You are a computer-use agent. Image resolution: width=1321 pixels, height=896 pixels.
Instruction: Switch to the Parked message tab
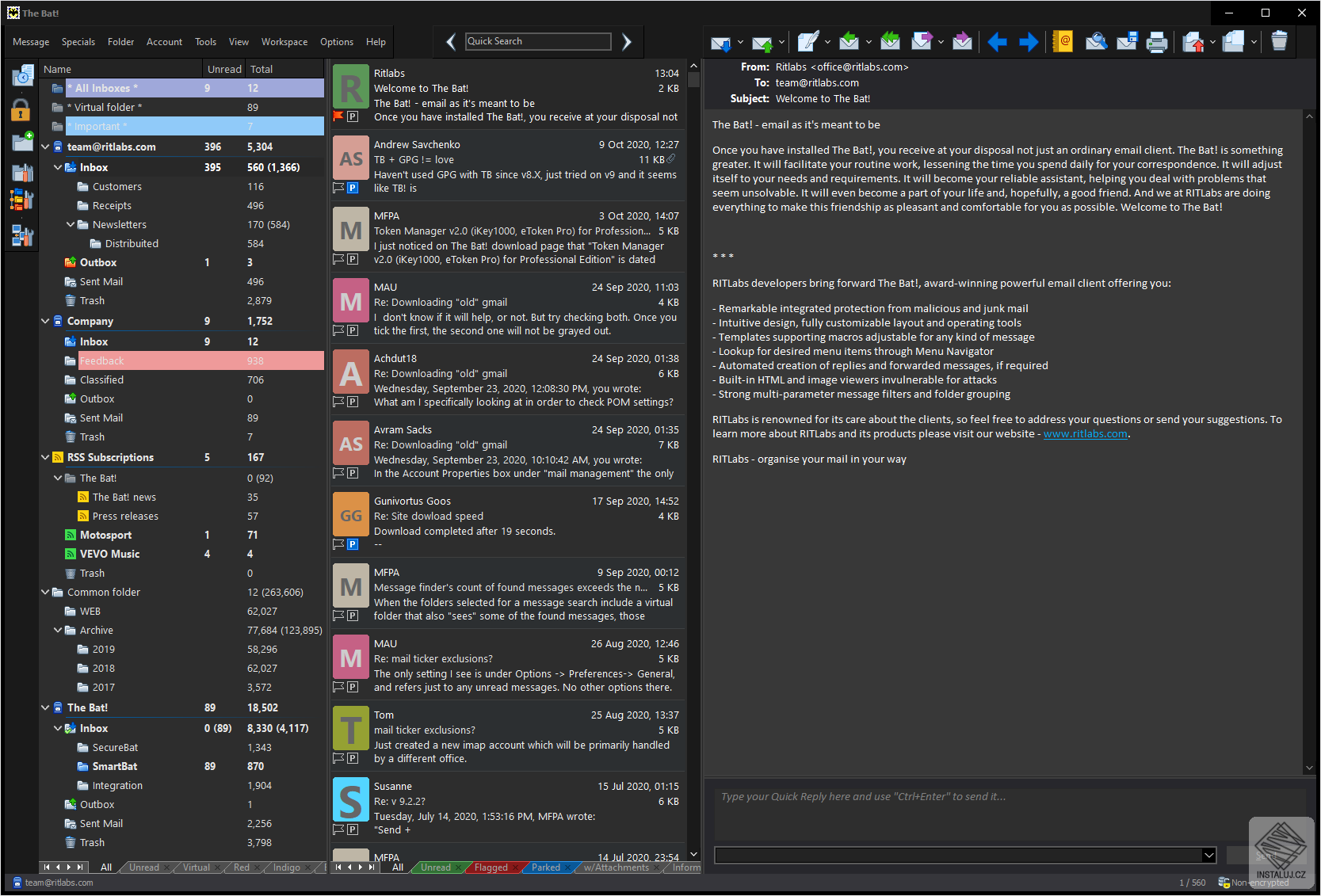tap(546, 867)
